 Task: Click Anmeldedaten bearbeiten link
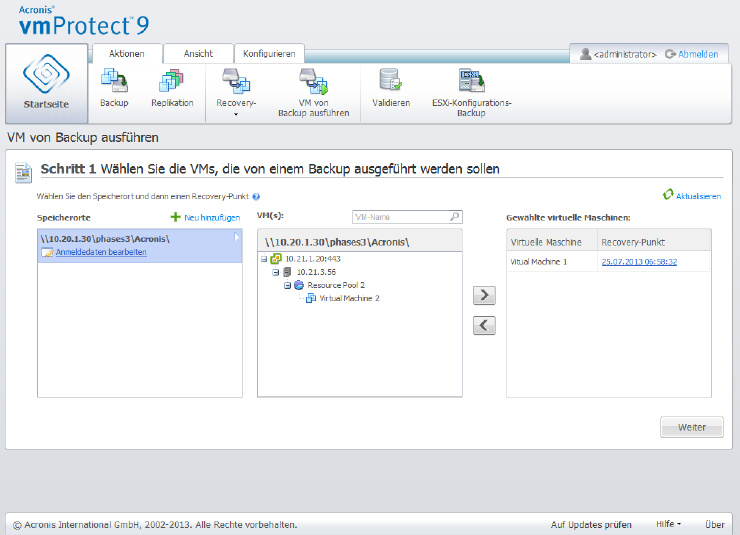click(x=101, y=252)
